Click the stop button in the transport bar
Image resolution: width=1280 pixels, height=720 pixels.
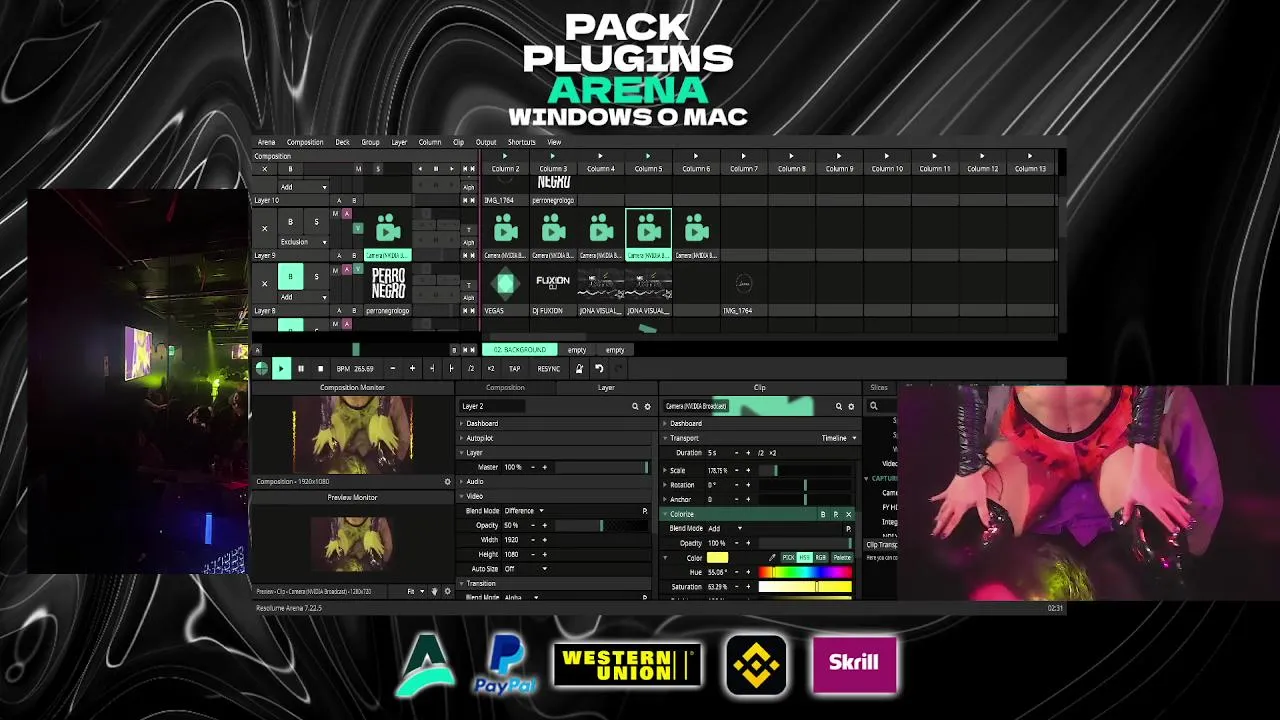[320, 369]
